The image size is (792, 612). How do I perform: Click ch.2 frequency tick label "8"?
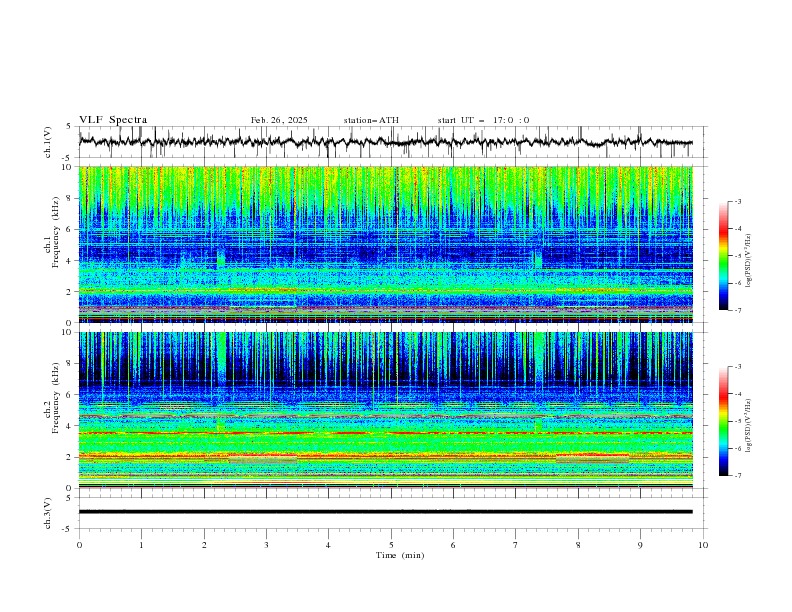pyautogui.click(x=70, y=363)
